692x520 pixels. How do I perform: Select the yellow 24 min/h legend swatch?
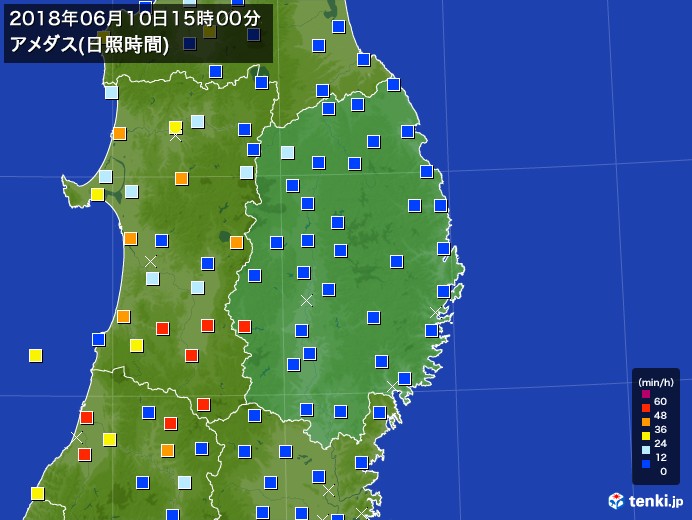pos(646,436)
